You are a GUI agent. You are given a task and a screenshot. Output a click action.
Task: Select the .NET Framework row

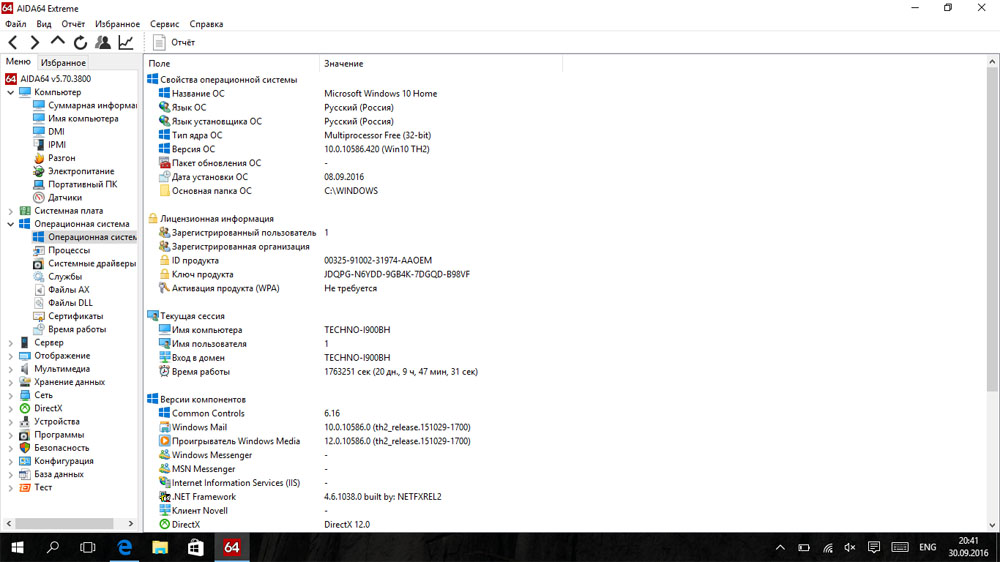pos(300,497)
